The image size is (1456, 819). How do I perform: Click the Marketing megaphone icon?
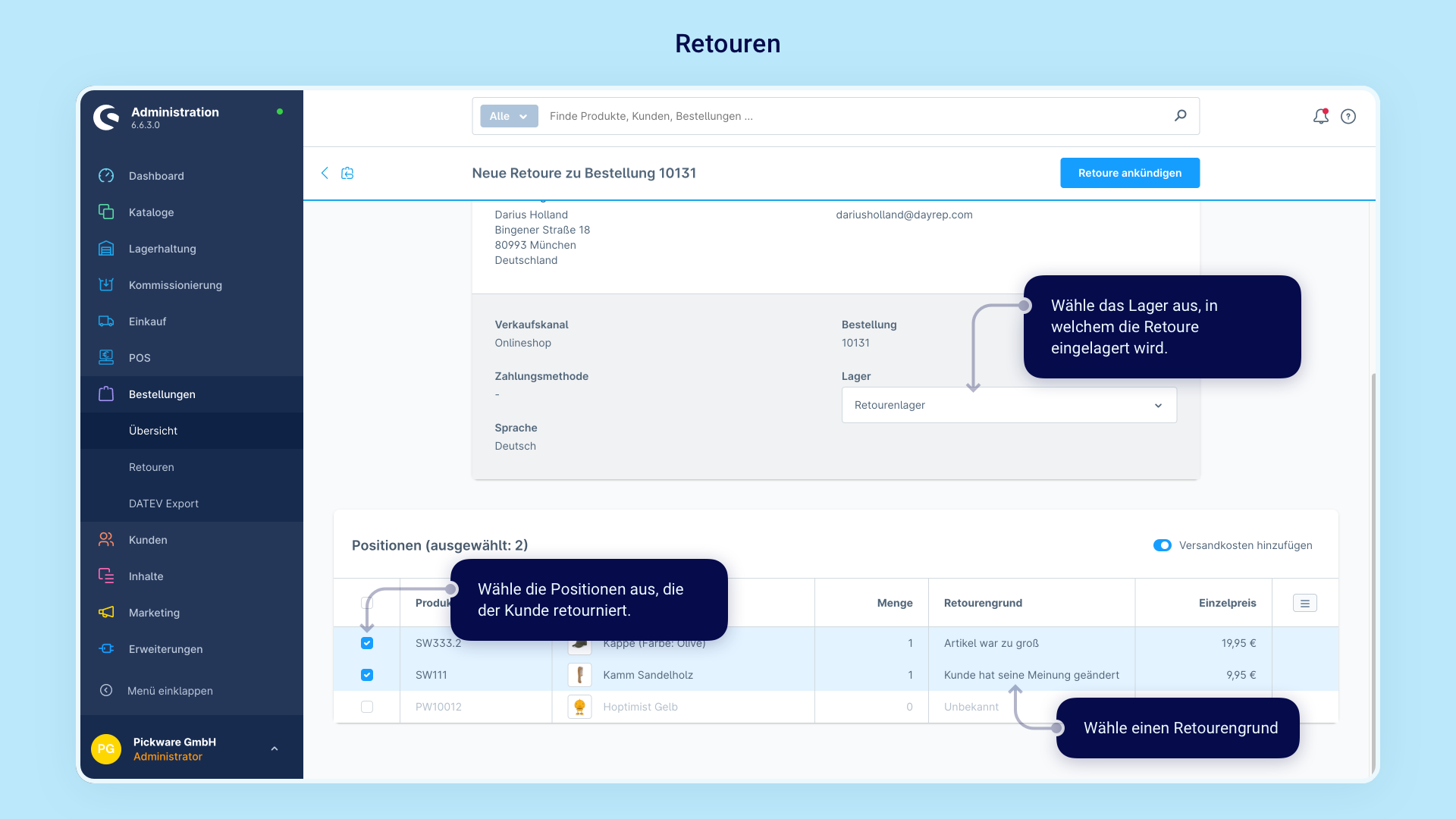106,613
